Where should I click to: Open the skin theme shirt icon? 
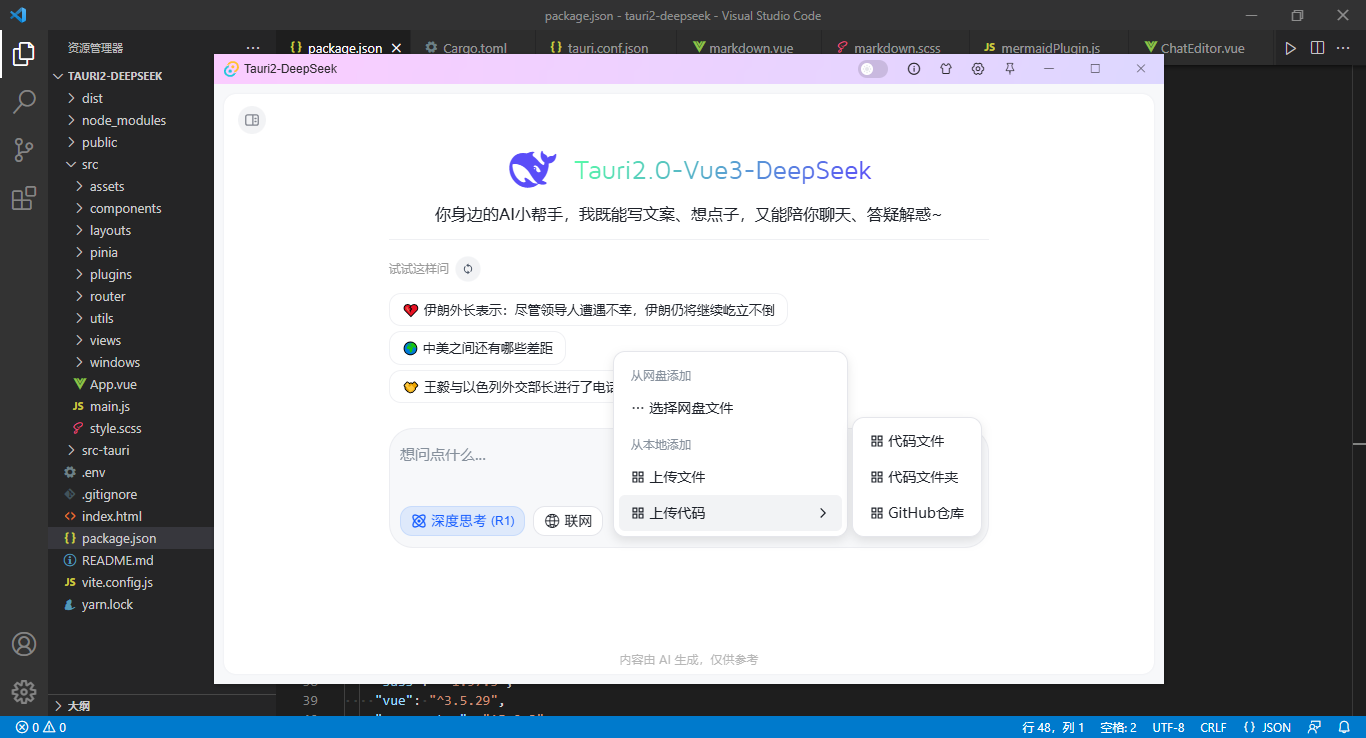click(x=945, y=69)
